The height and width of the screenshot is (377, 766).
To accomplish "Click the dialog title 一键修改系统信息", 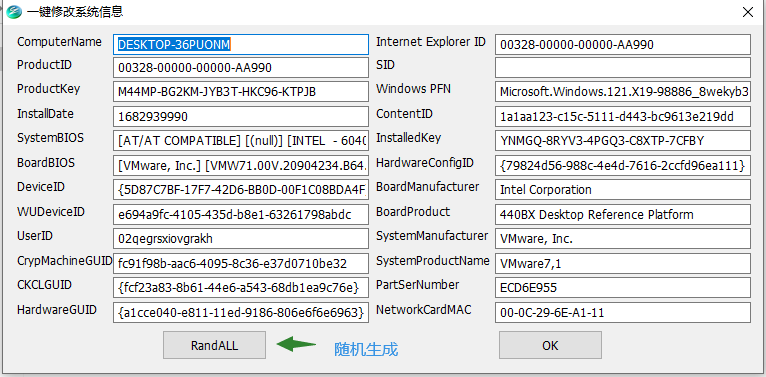I will [74, 12].
